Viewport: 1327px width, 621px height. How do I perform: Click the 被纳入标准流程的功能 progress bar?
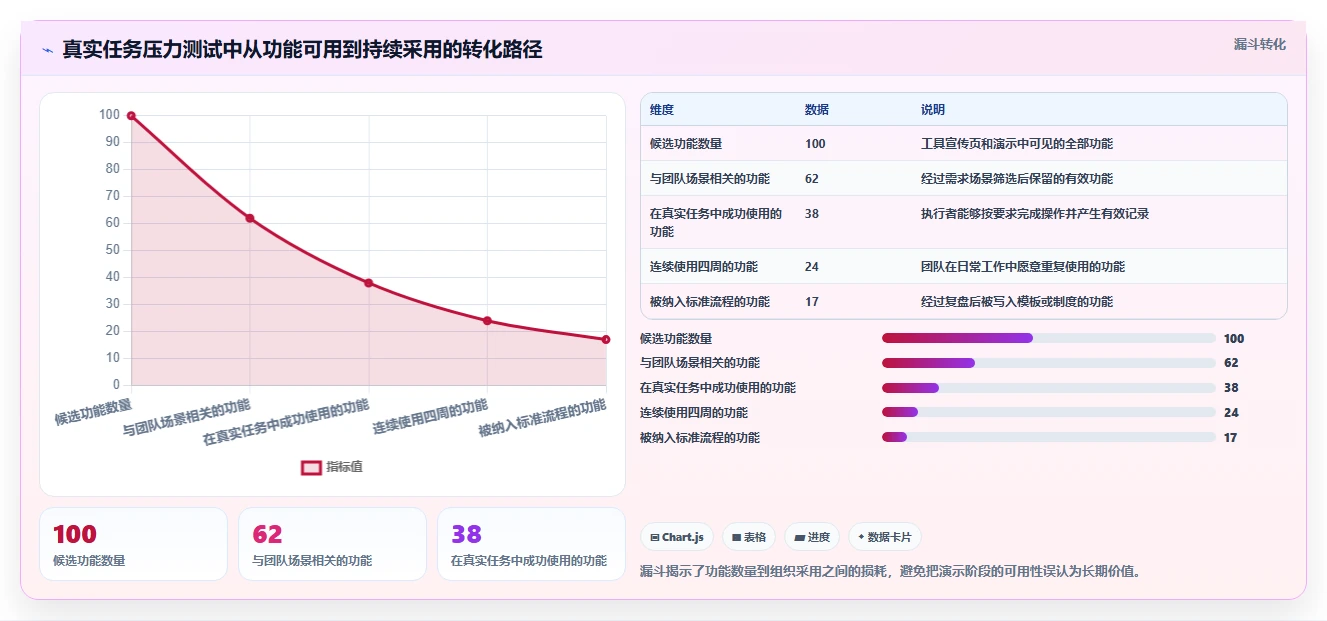(x=1049, y=438)
